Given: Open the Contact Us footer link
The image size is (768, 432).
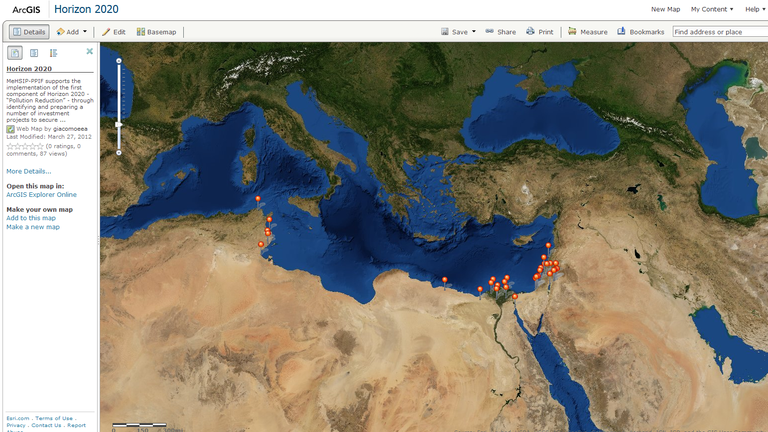Looking at the screenshot, I should click(46, 425).
